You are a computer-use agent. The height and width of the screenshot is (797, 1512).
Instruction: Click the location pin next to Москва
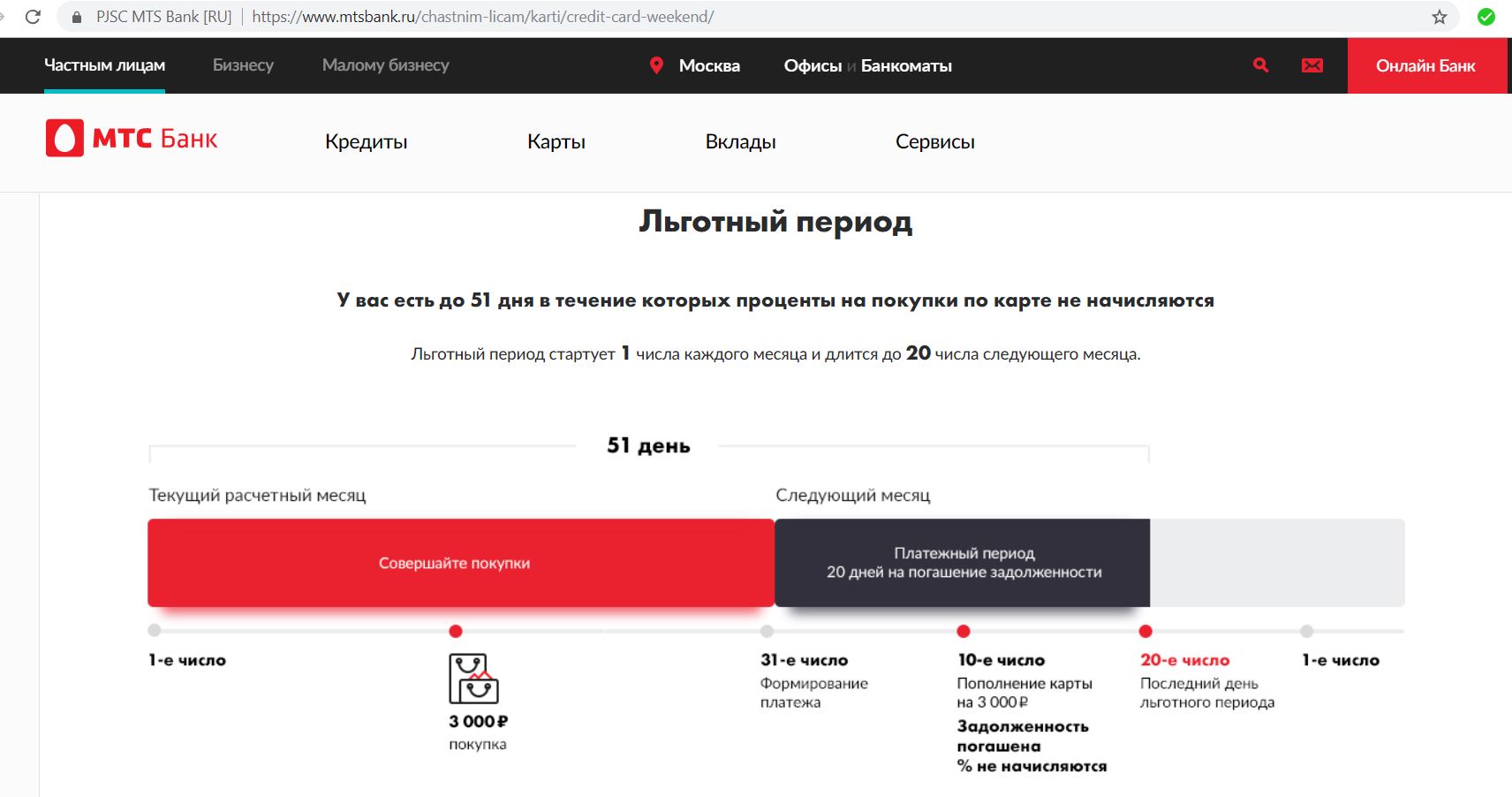656,65
